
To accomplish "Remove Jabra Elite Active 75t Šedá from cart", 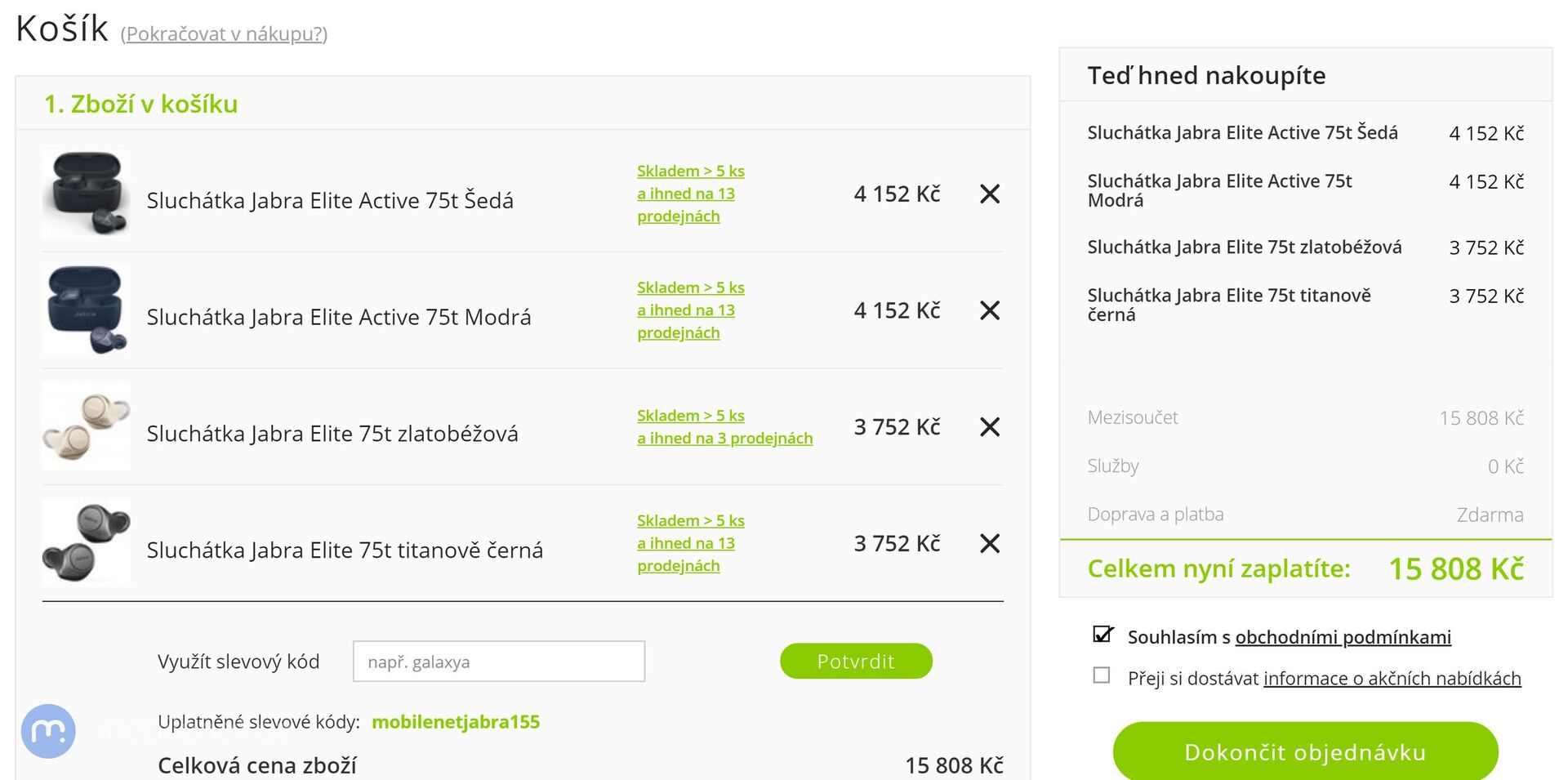I will pyautogui.click(x=989, y=194).
